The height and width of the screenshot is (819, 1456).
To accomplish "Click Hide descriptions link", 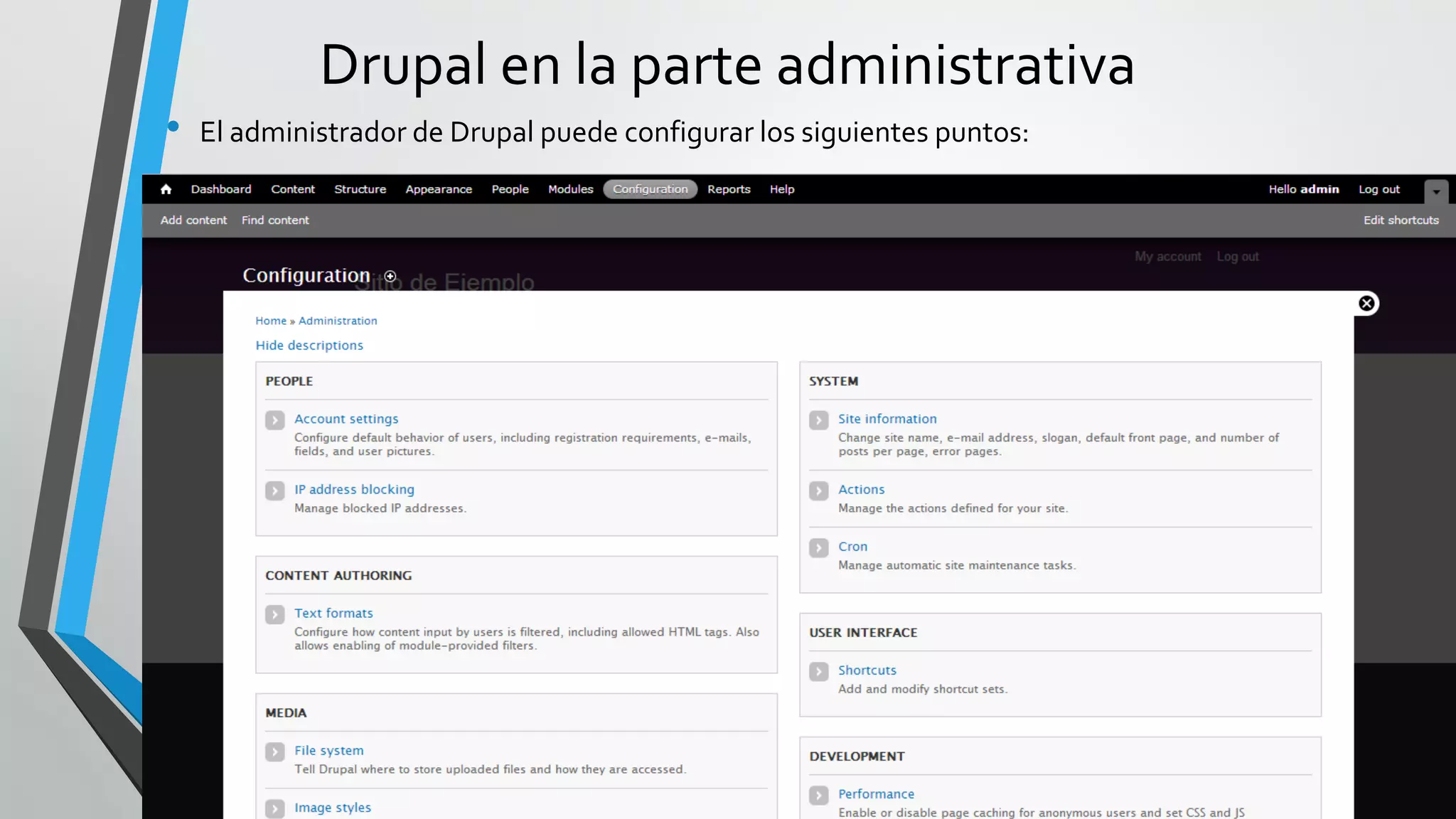I will tap(309, 346).
